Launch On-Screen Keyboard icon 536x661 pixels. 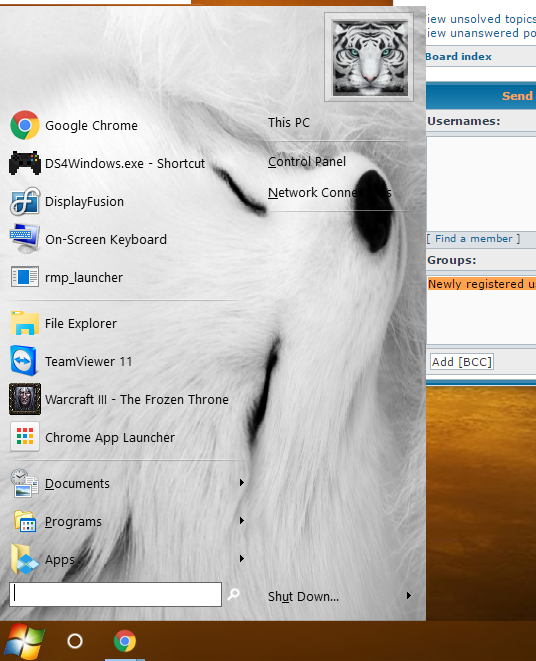25,239
